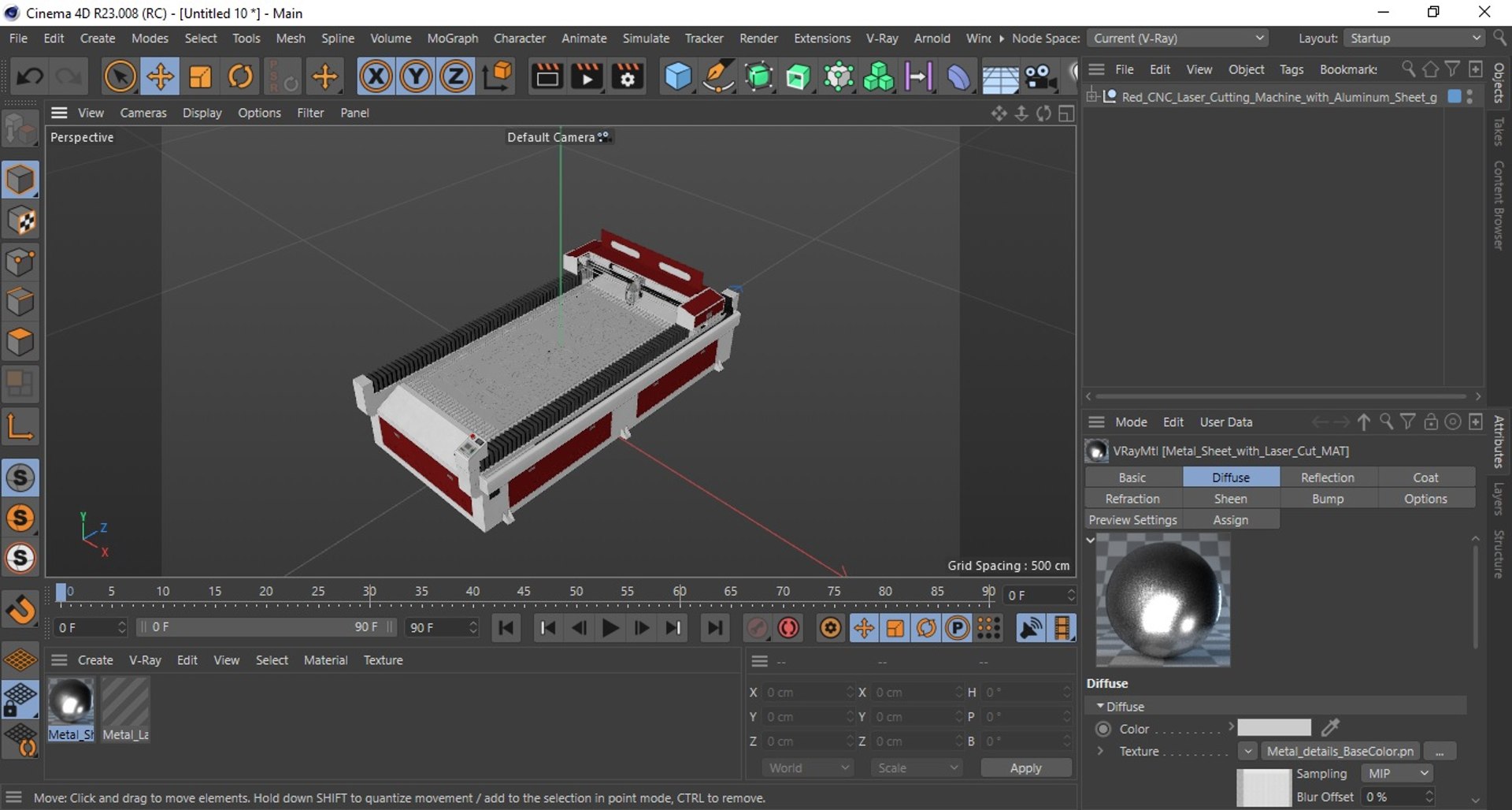Click the timeline playhead at frame 0
The width and height of the screenshot is (1512, 810).
(61, 594)
